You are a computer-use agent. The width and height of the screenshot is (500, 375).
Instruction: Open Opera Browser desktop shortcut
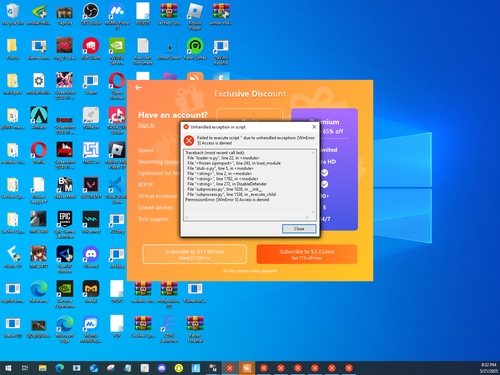click(117, 85)
